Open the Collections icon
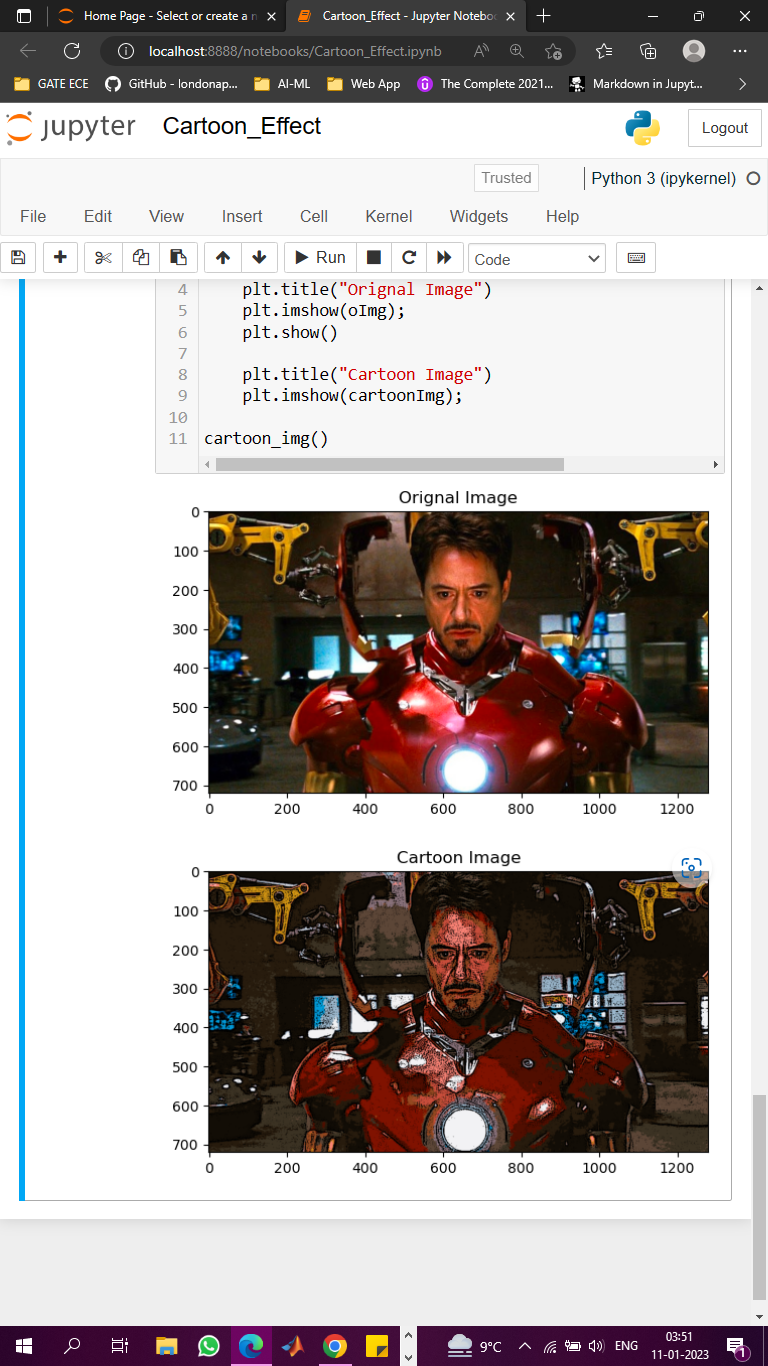768x1366 pixels. (x=648, y=51)
